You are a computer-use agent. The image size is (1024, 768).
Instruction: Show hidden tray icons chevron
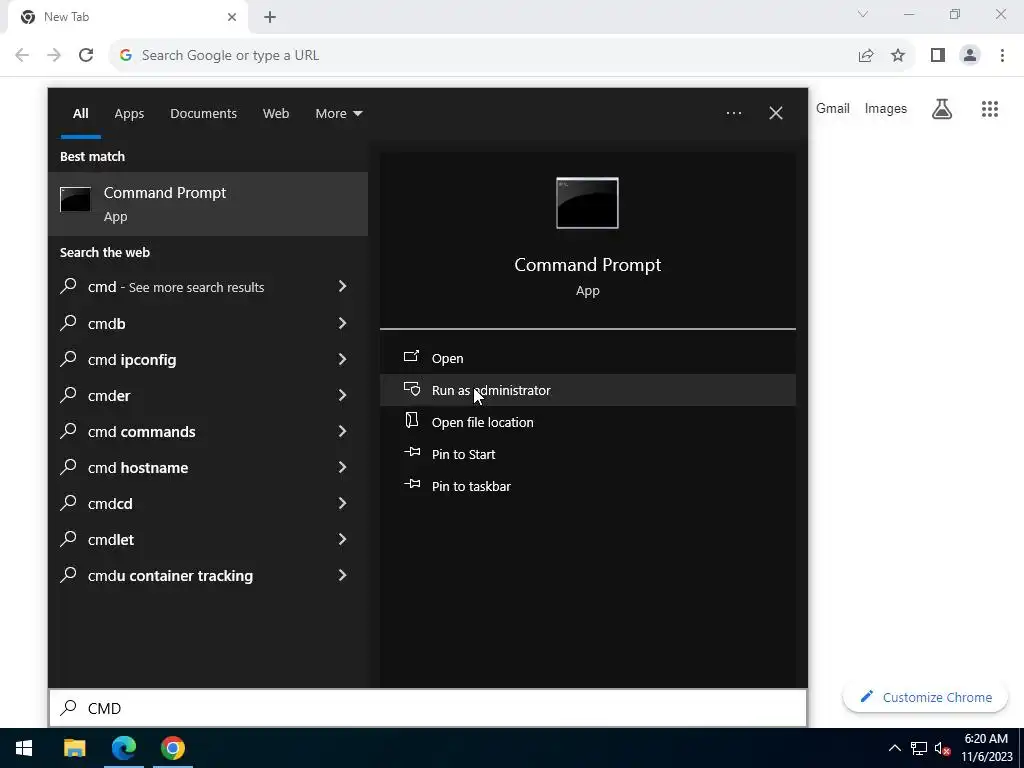point(895,748)
